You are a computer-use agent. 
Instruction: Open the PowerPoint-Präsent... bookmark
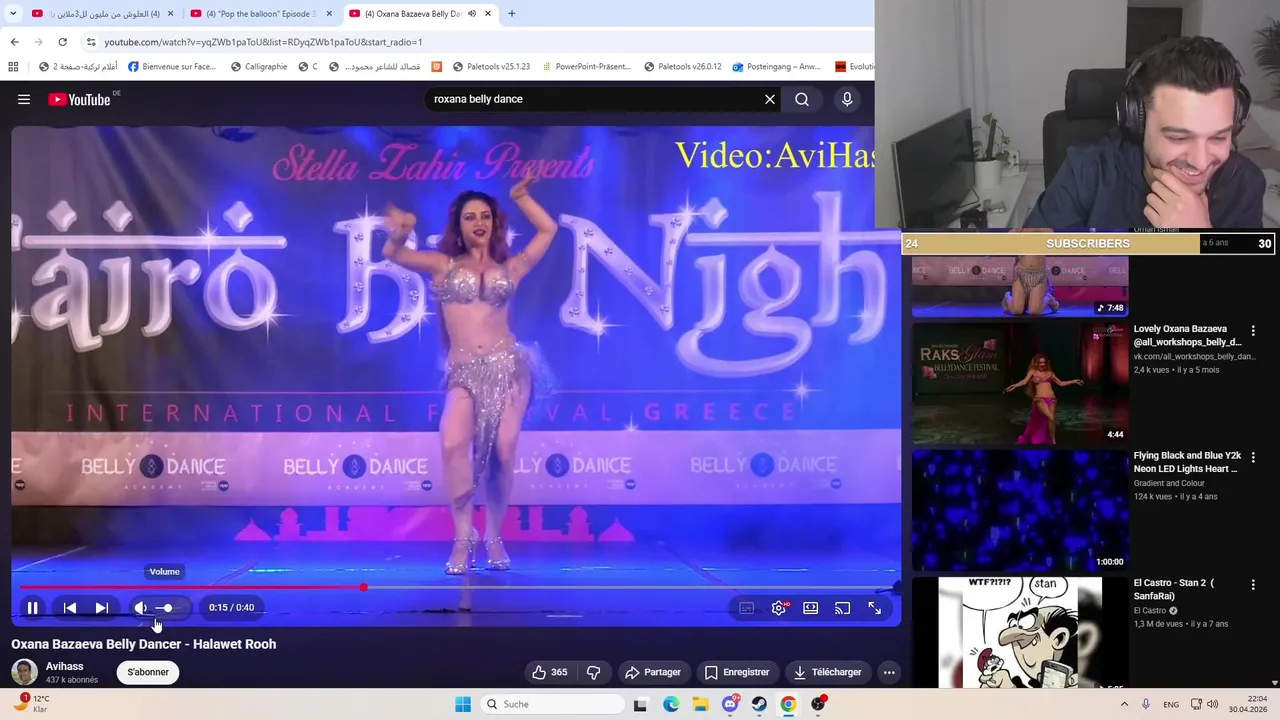point(586,67)
